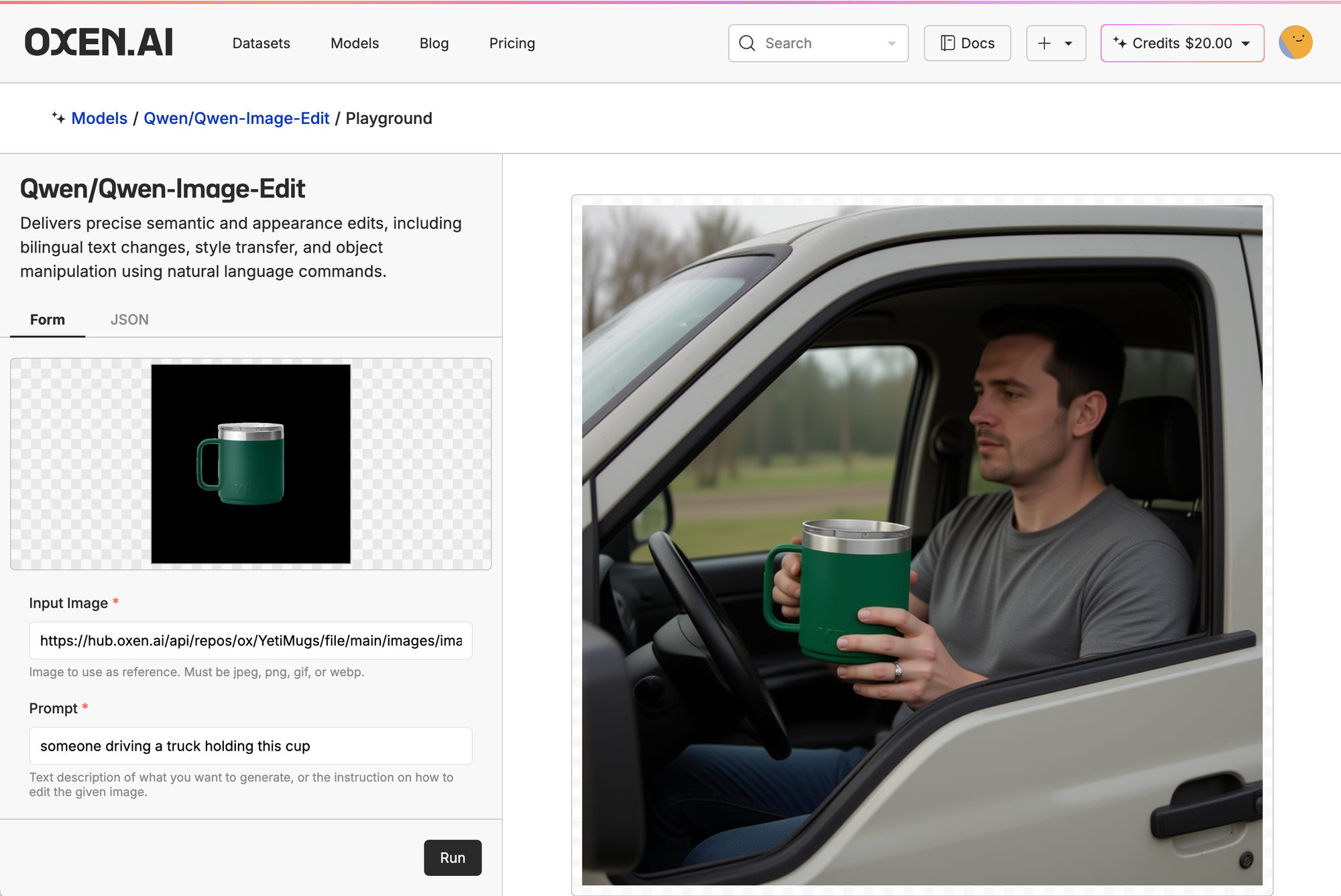Open the Qwen/Qwen-Image-Edit breadcrumb link

(236, 119)
